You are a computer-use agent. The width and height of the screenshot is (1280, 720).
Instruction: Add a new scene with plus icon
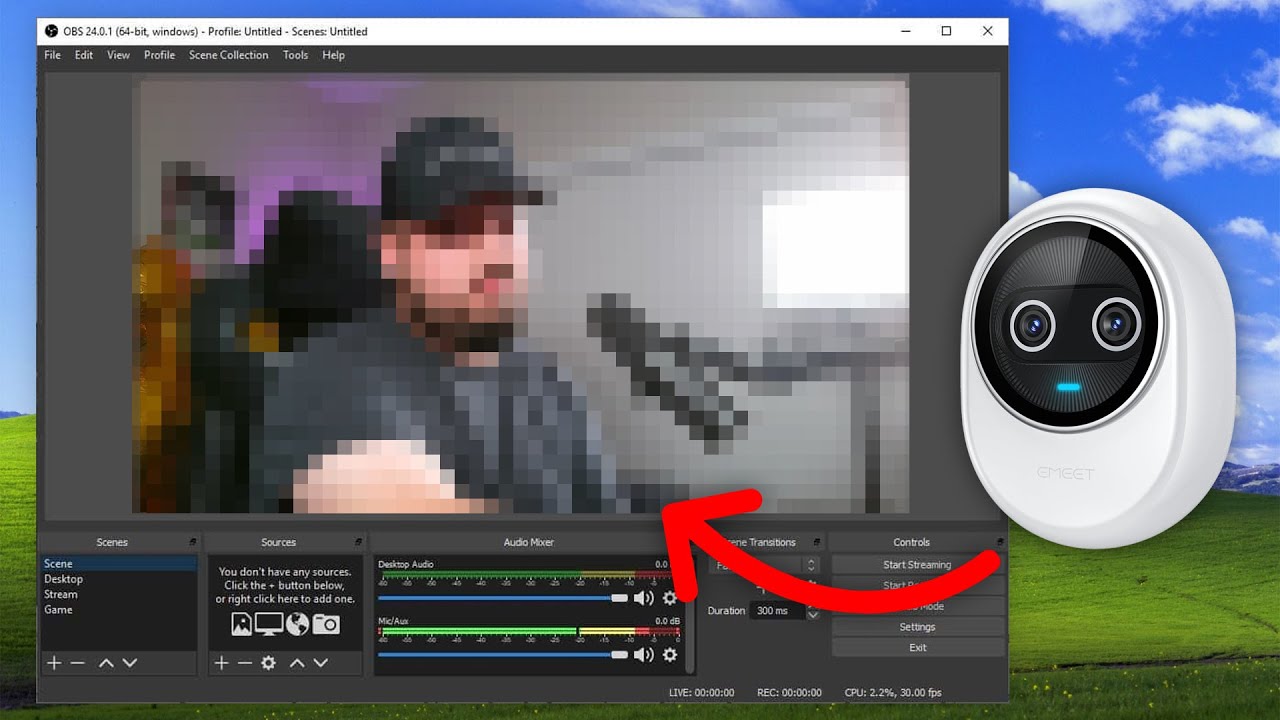point(54,663)
